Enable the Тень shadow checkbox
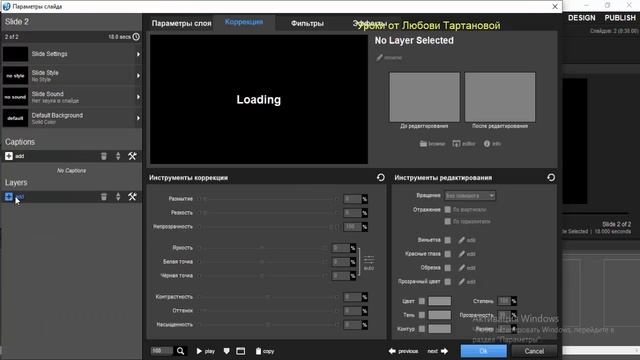 [422, 315]
